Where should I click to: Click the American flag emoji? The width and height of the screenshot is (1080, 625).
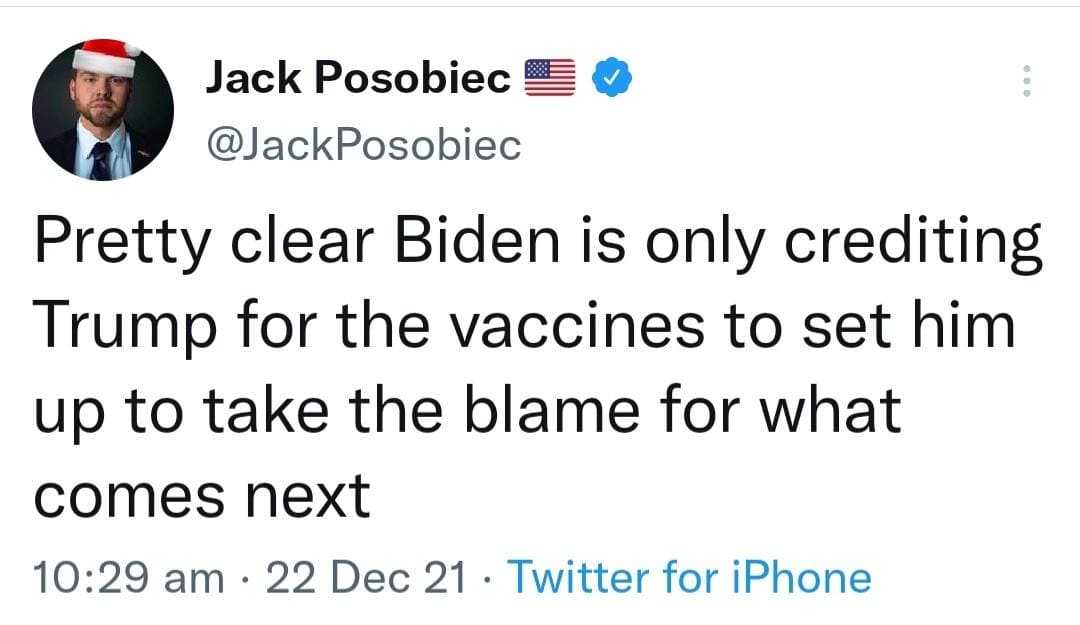551,78
